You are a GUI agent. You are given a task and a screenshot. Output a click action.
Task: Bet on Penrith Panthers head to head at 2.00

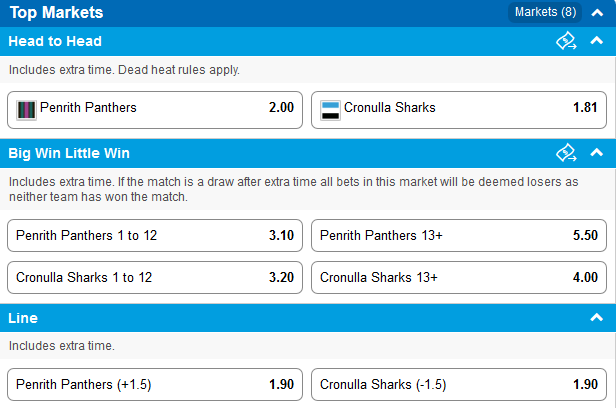[155, 109]
